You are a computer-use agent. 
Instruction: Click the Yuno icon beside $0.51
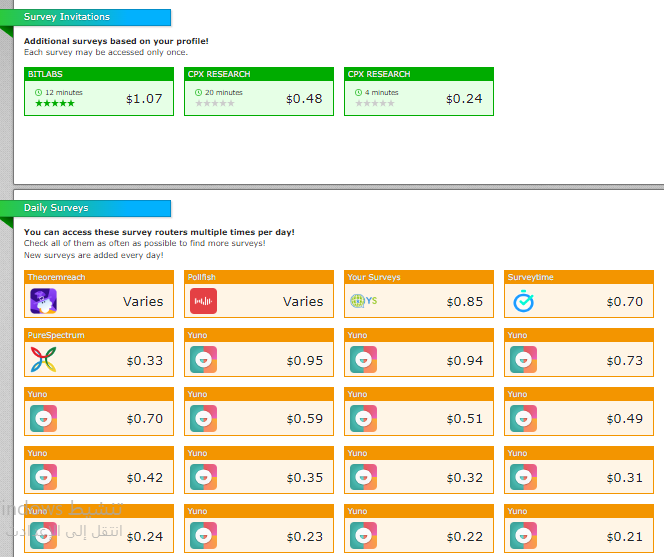[363, 418]
